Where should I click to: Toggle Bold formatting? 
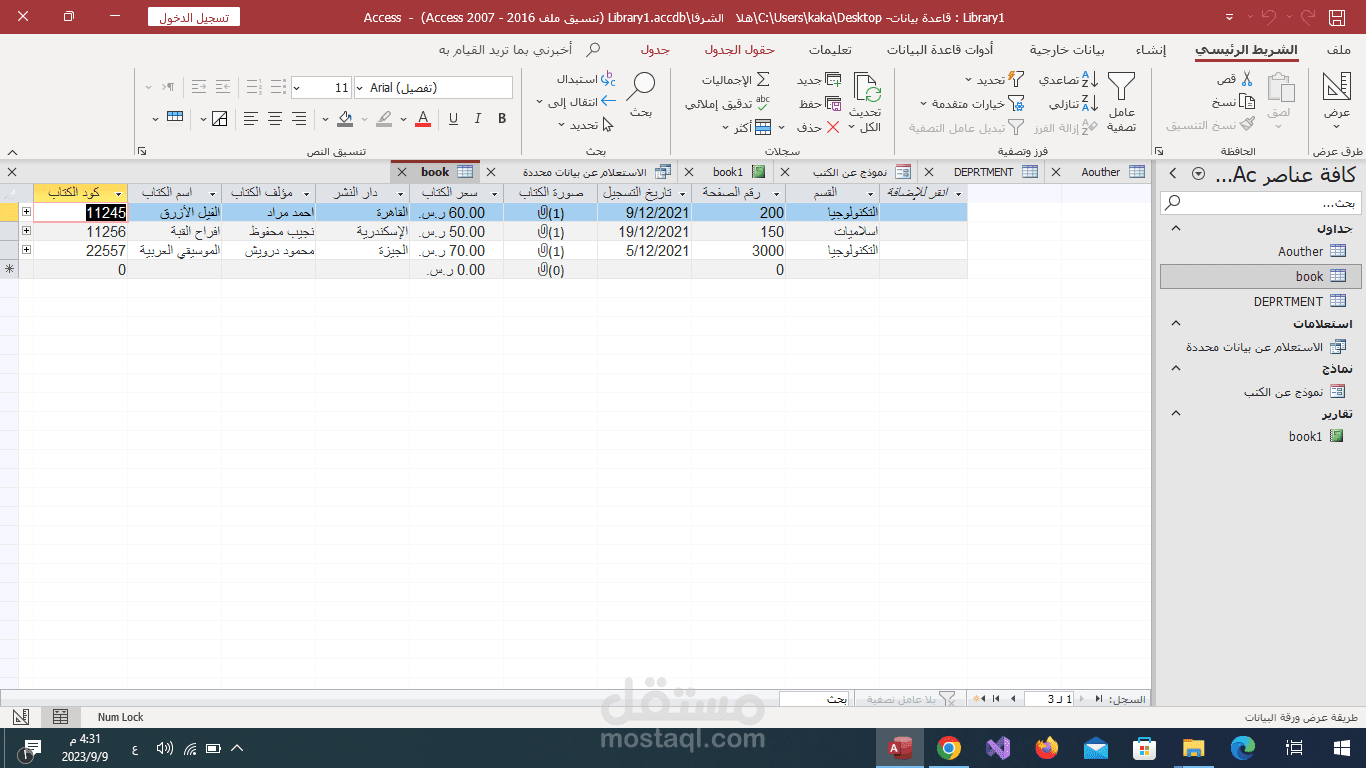pyautogui.click(x=502, y=119)
